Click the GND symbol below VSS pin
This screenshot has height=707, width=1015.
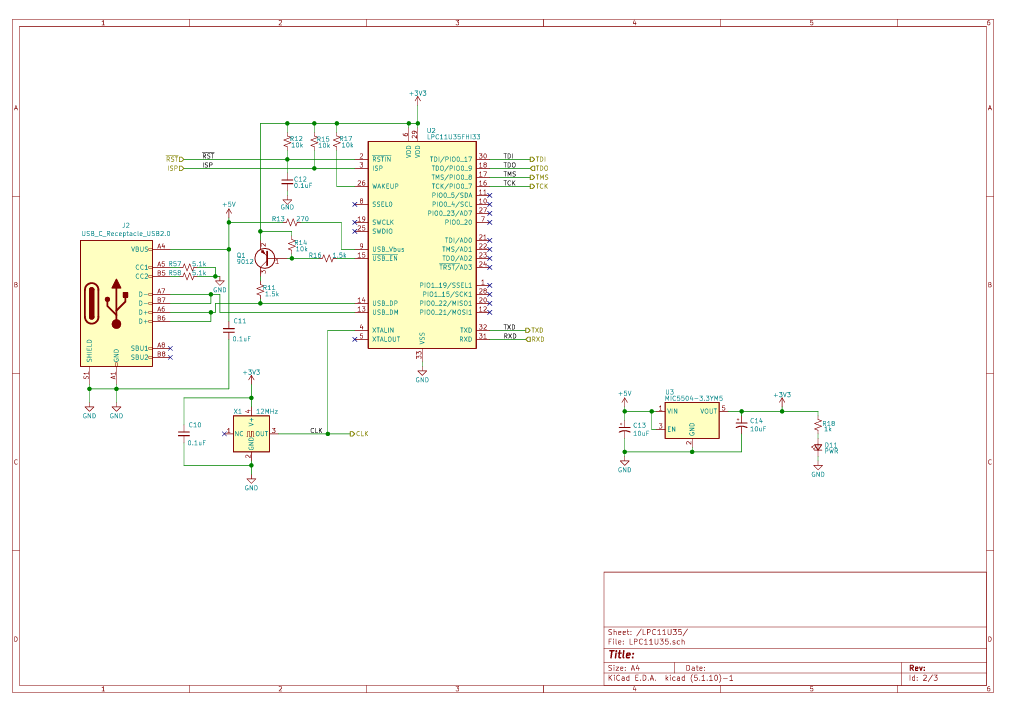point(422,376)
